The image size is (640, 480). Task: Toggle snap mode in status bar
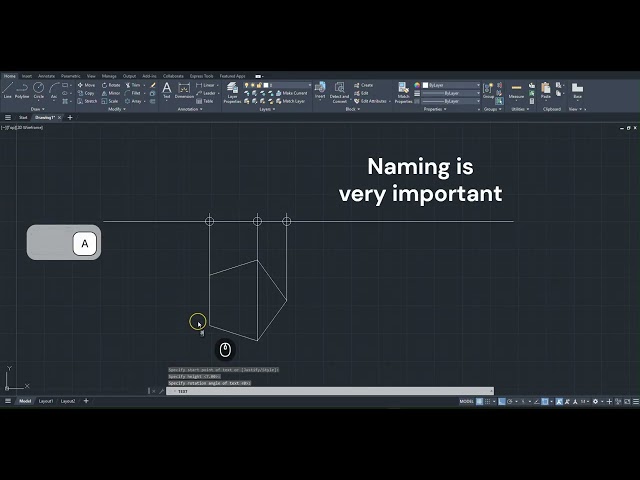click(488, 402)
